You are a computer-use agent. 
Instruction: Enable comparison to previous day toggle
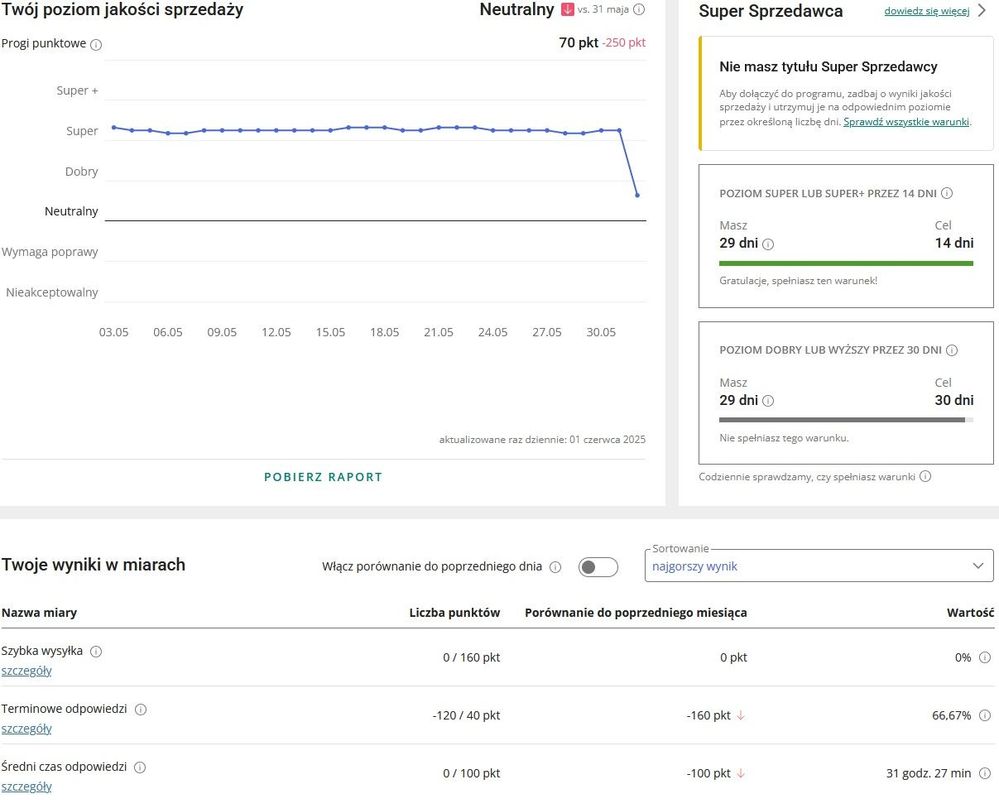click(x=598, y=567)
